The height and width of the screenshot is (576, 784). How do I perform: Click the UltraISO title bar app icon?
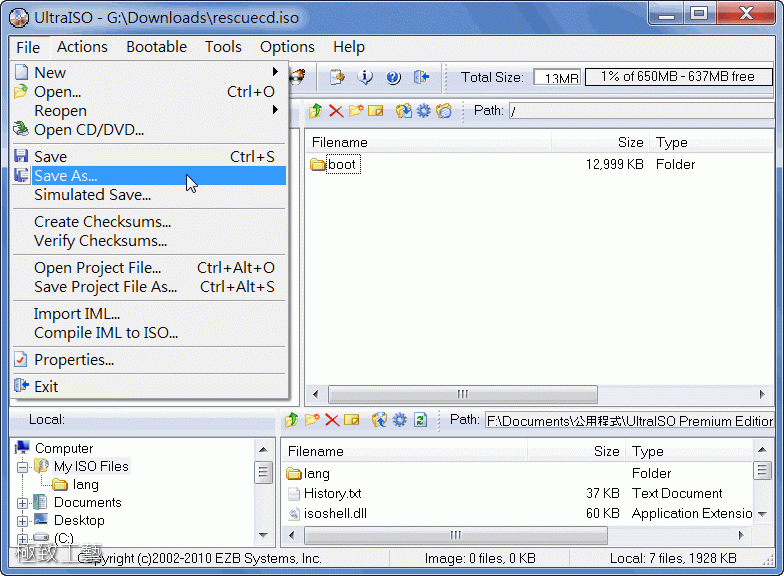[19, 18]
